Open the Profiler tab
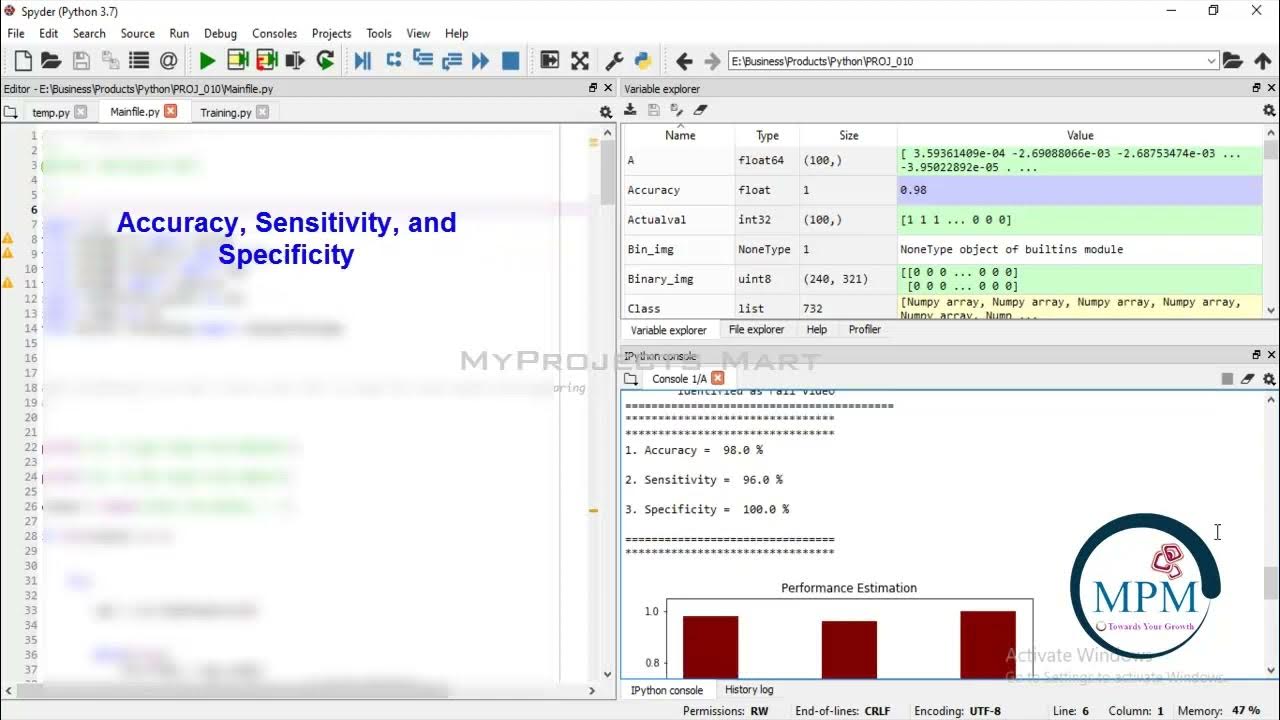The height and width of the screenshot is (720, 1280). point(865,329)
